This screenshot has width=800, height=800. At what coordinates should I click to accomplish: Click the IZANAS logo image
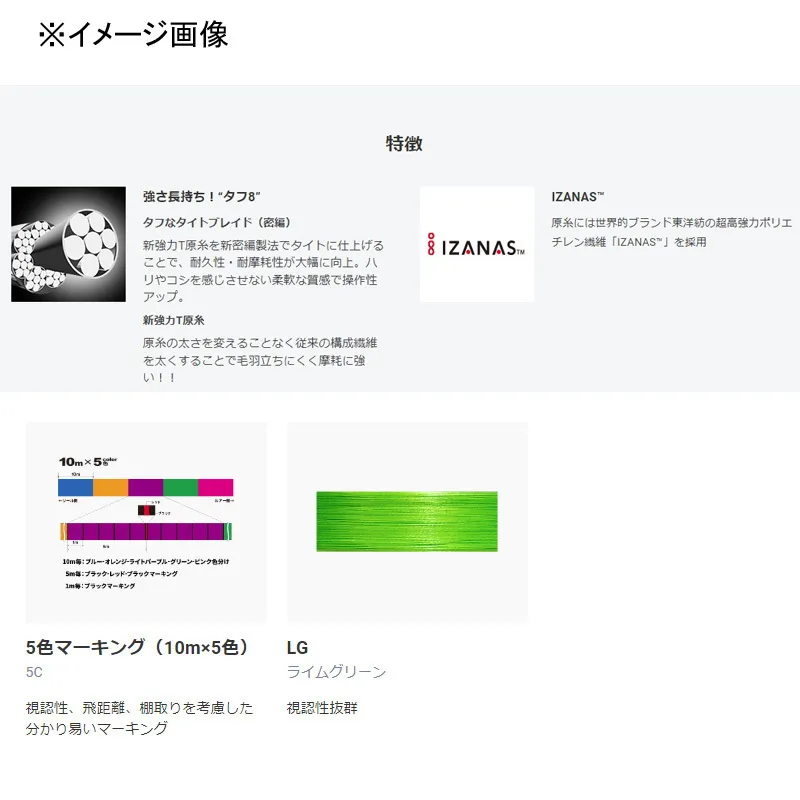[476, 244]
